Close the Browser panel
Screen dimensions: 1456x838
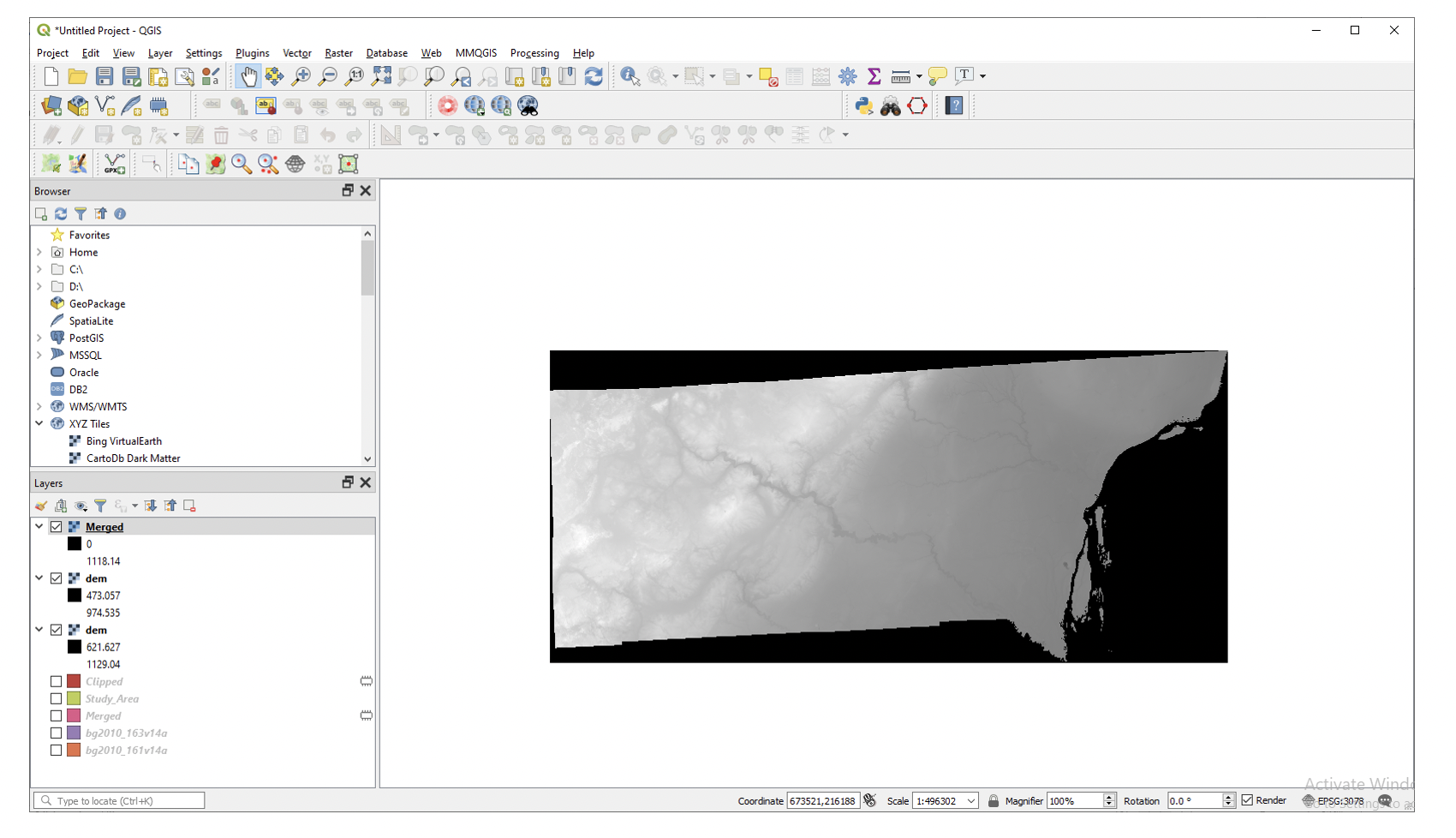point(366,190)
